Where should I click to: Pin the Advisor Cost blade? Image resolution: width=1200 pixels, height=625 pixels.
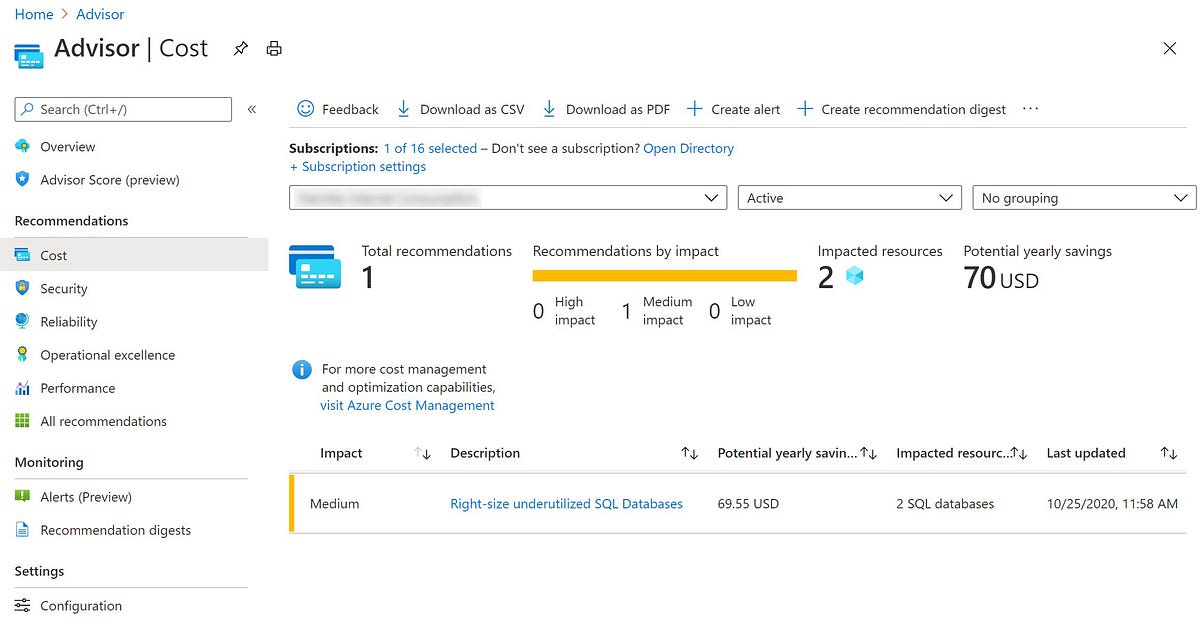[240, 47]
